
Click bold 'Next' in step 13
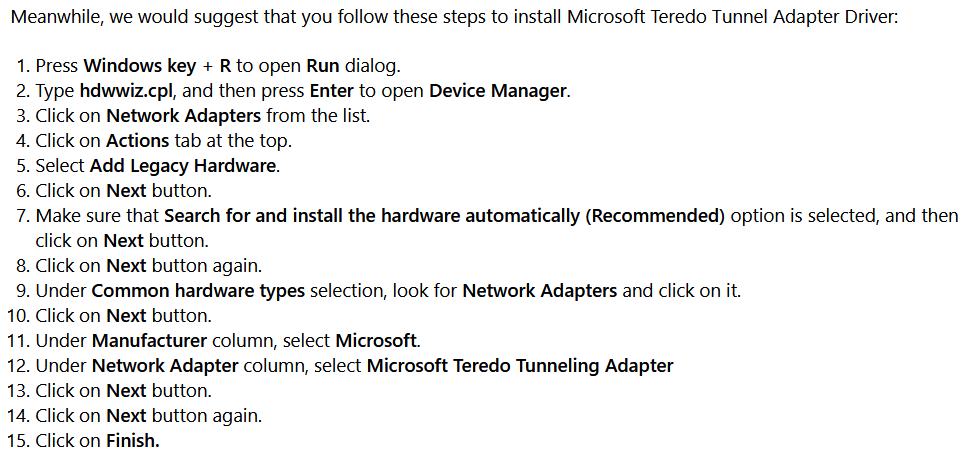(x=126, y=391)
